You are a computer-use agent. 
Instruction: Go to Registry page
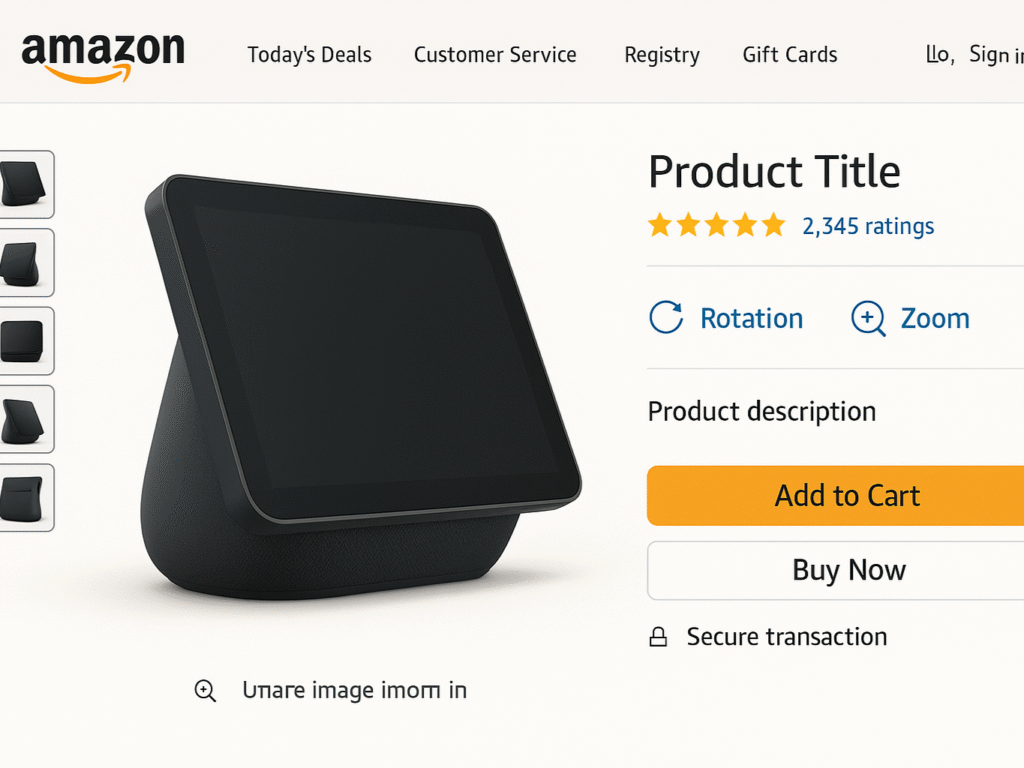point(662,55)
